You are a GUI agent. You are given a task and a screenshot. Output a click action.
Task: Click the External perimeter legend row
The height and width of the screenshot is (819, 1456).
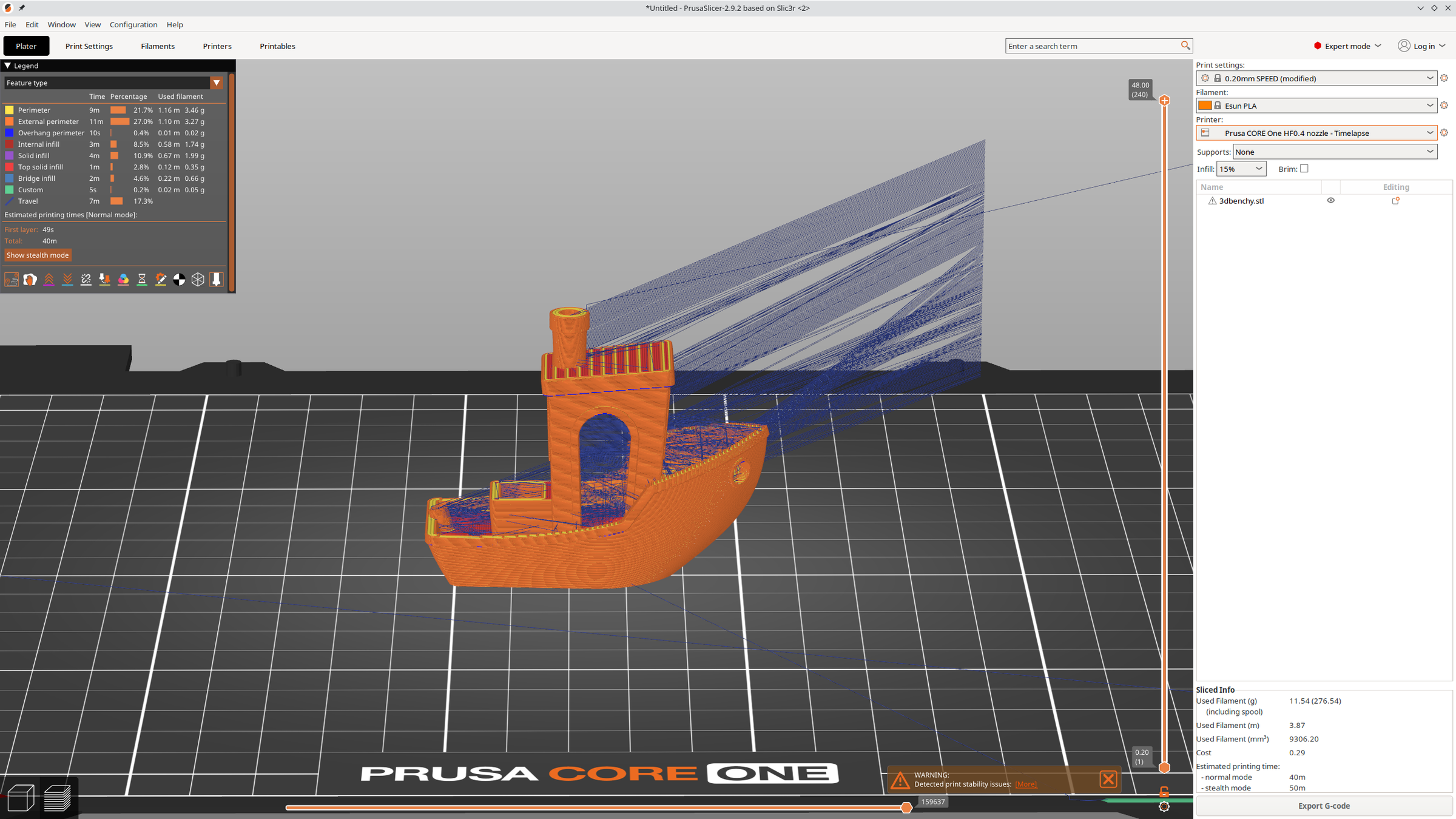pyautogui.click(x=114, y=121)
